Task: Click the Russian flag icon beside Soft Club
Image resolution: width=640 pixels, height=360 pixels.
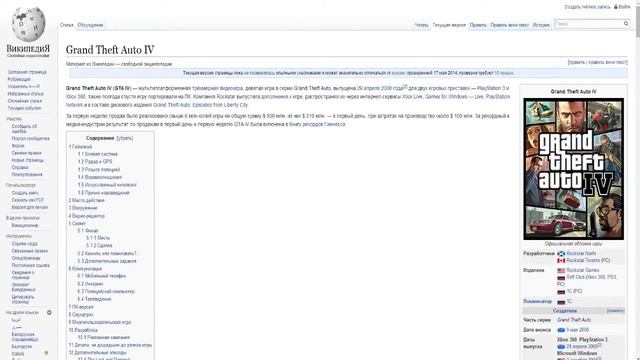Action: click(561, 277)
